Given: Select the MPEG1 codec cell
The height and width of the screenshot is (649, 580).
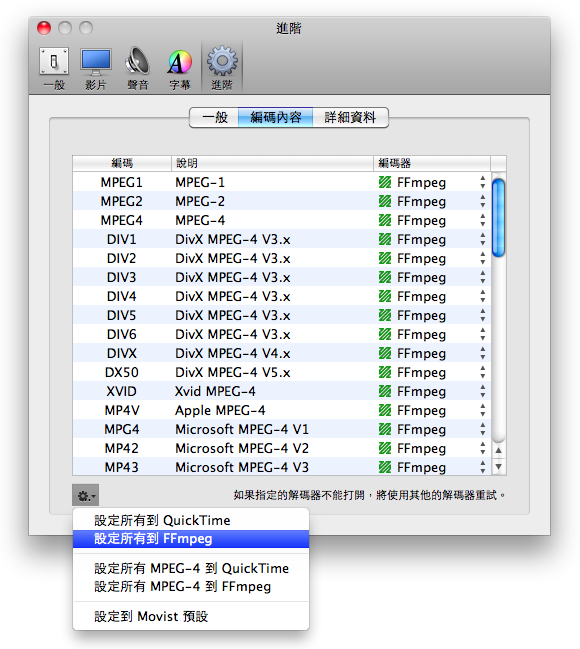Looking at the screenshot, I should click(122, 182).
